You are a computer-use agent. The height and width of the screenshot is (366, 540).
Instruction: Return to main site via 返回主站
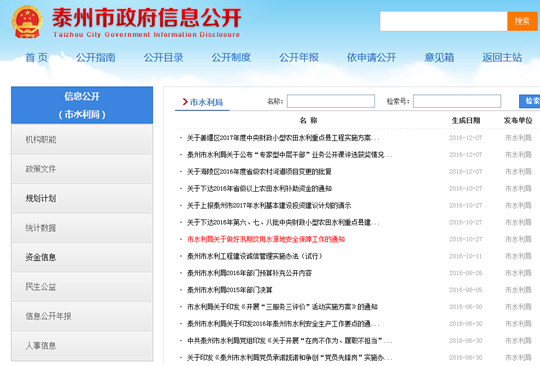(x=502, y=57)
